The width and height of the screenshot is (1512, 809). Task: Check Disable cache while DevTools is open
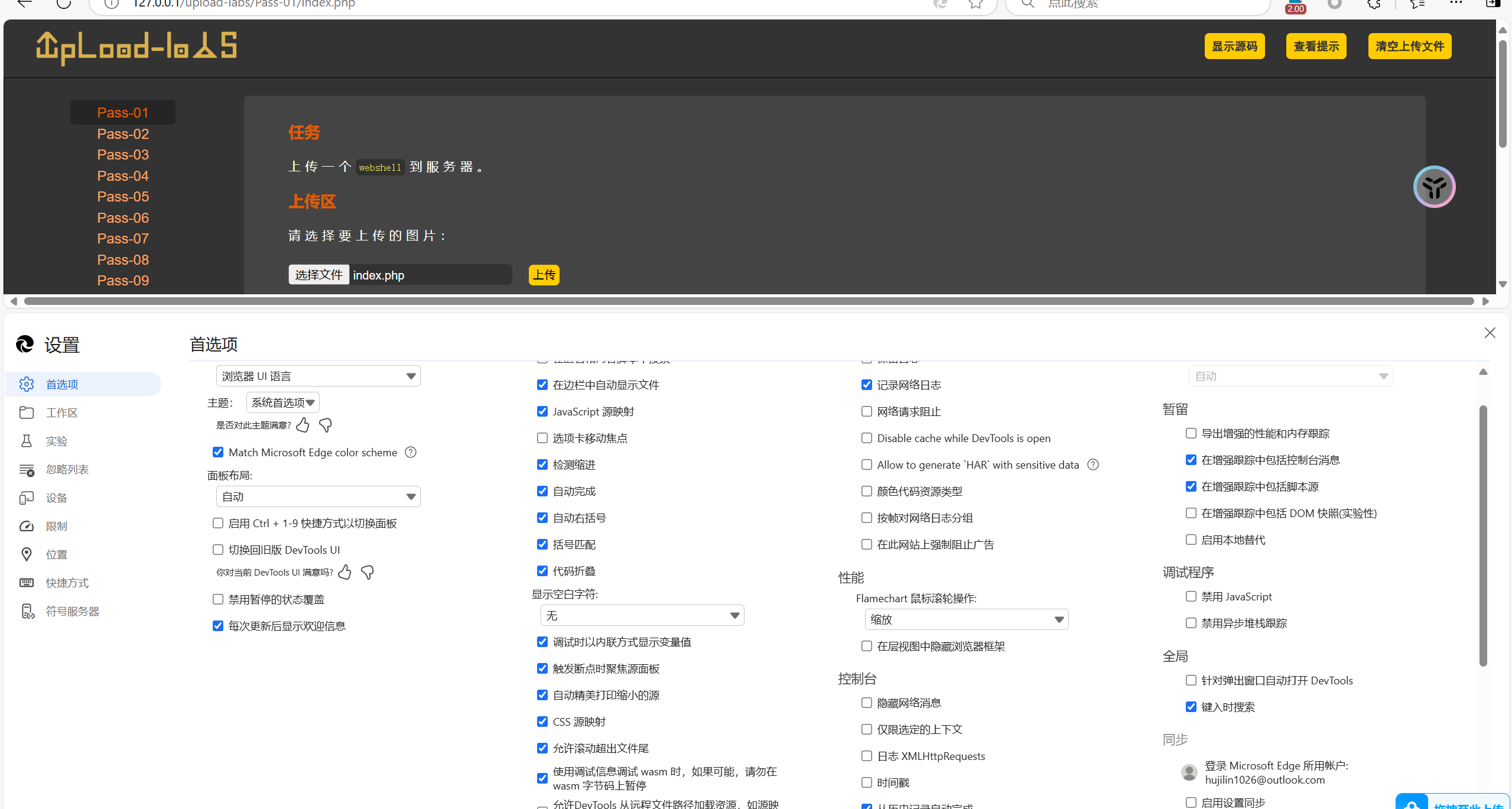coord(867,438)
